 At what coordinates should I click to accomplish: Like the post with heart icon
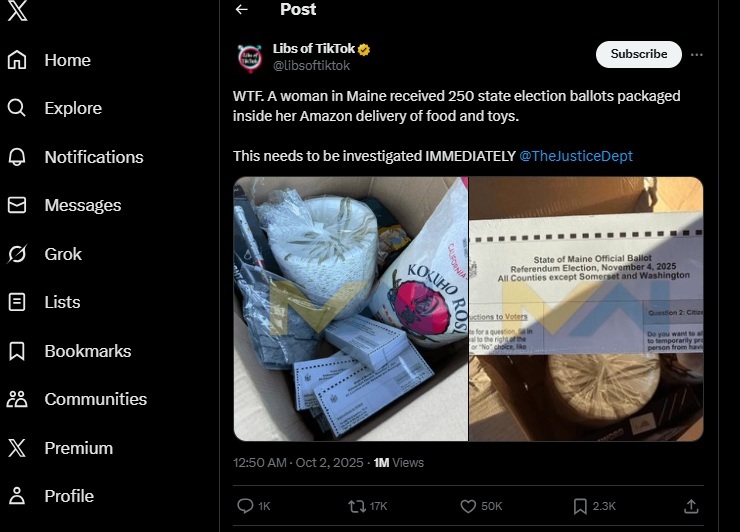[x=468, y=506]
